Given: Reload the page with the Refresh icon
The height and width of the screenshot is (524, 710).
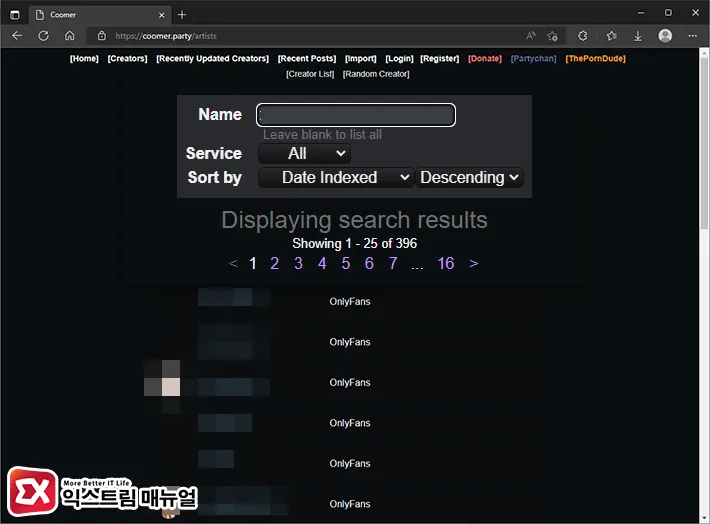Looking at the screenshot, I should click(43, 35).
